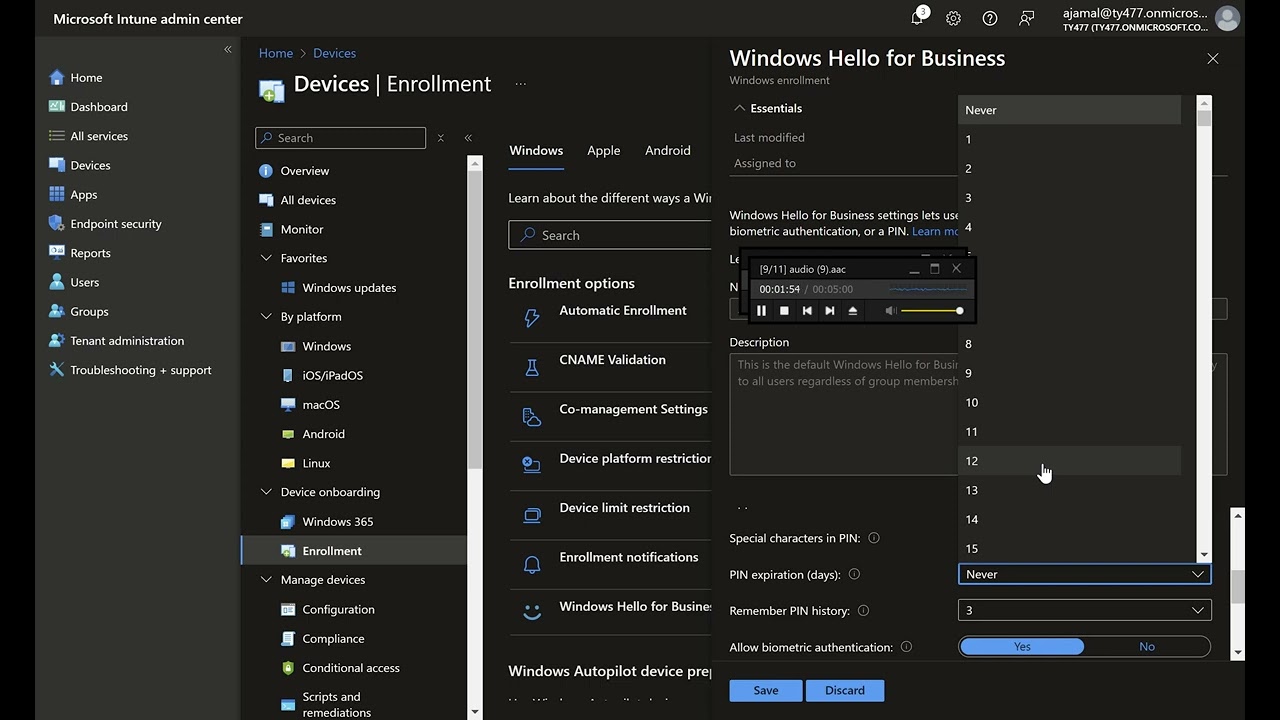Viewport: 1280px width, 720px height.
Task: Click the audio player waveform progress bar
Action: (x=929, y=289)
